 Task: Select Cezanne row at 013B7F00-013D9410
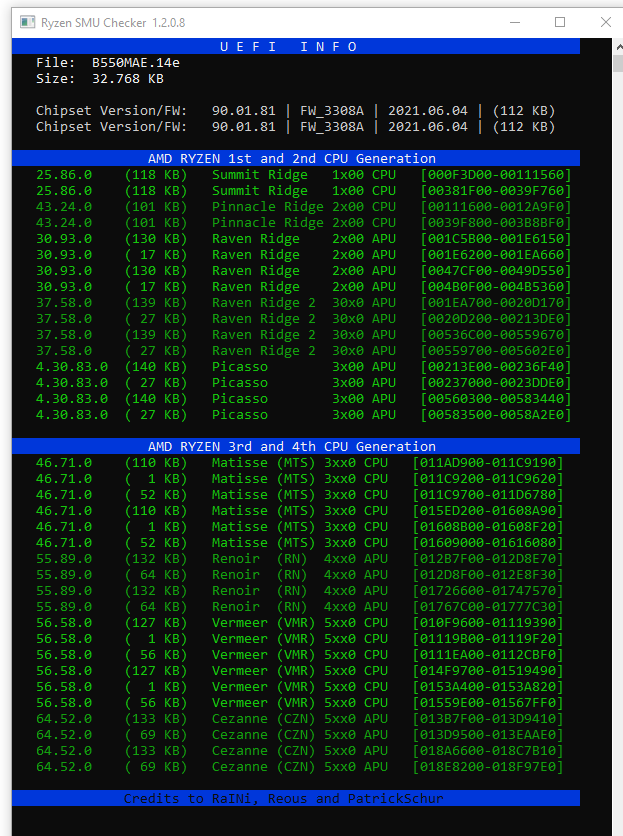(x=300, y=719)
